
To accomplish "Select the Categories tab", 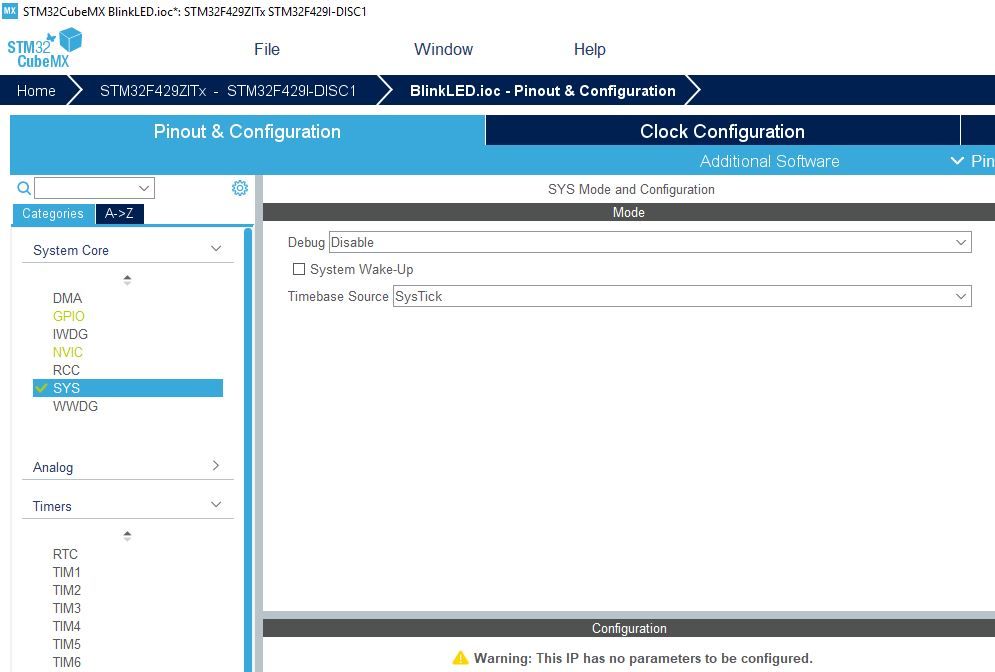I will pyautogui.click(x=53, y=214).
